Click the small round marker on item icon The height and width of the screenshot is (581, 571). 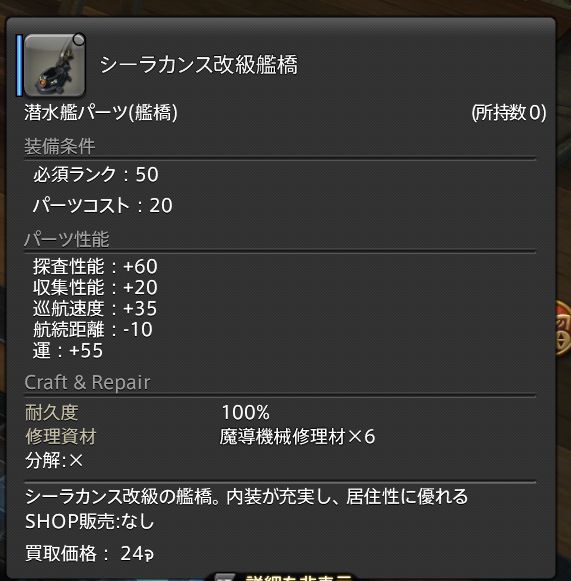(x=79, y=40)
